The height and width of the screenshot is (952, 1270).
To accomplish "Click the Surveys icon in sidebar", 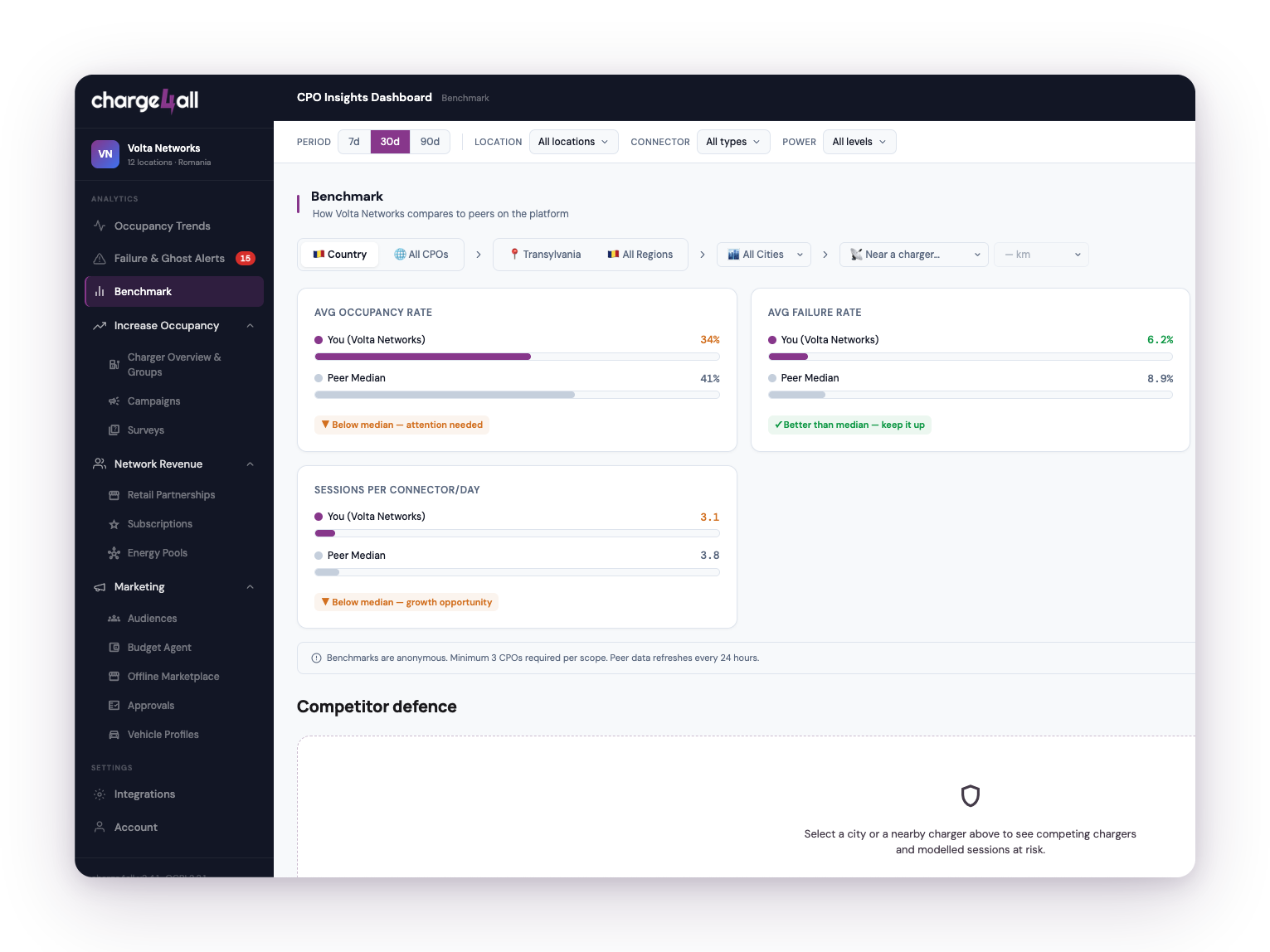I will coord(114,430).
